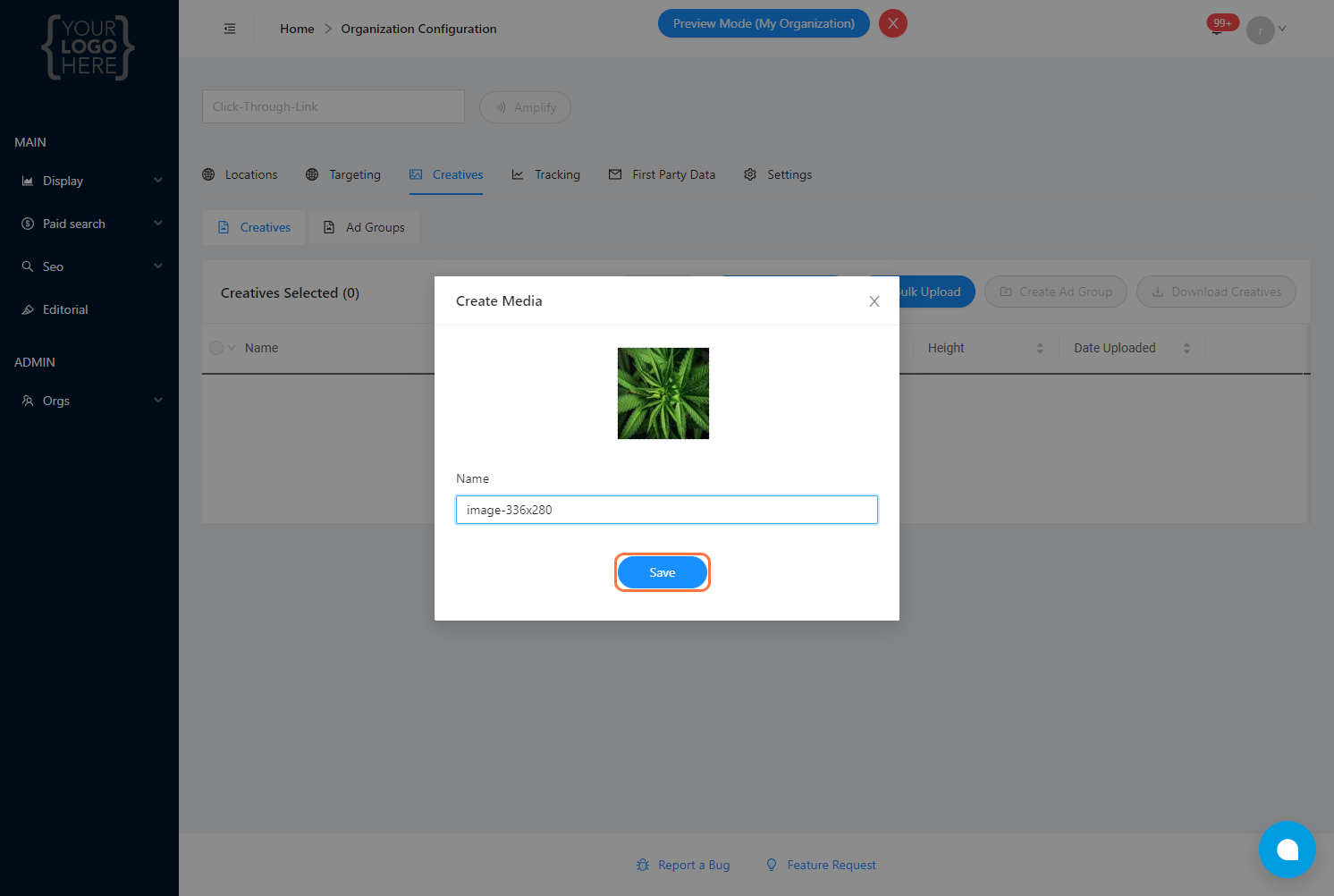Expand the Orgs sidebar menu
Image resolution: width=1334 pixels, height=896 pixels.
click(x=89, y=401)
